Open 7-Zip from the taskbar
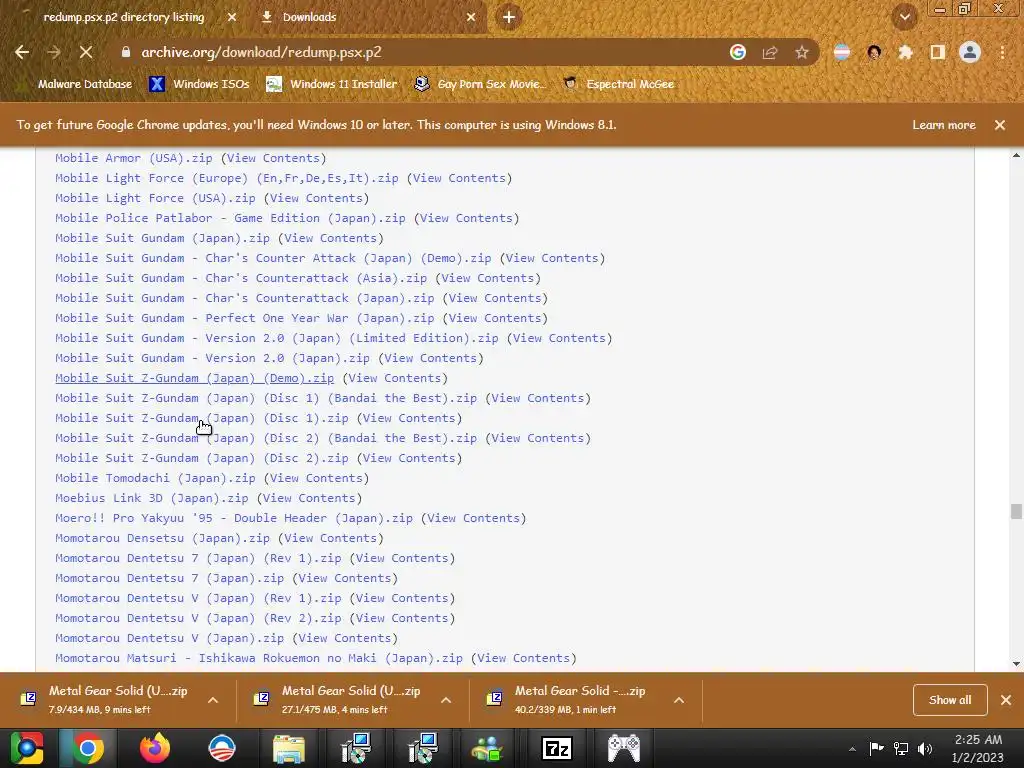This screenshot has width=1024, height=768. tap(557, 748)
